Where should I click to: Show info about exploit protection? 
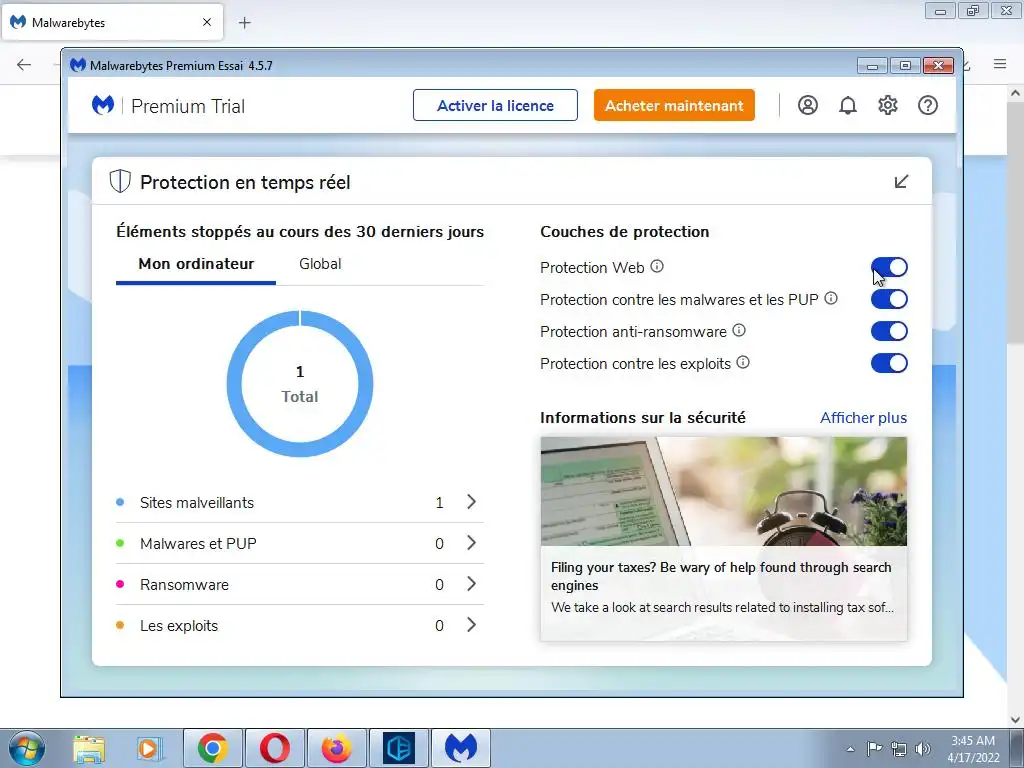[x=743, y=362]
